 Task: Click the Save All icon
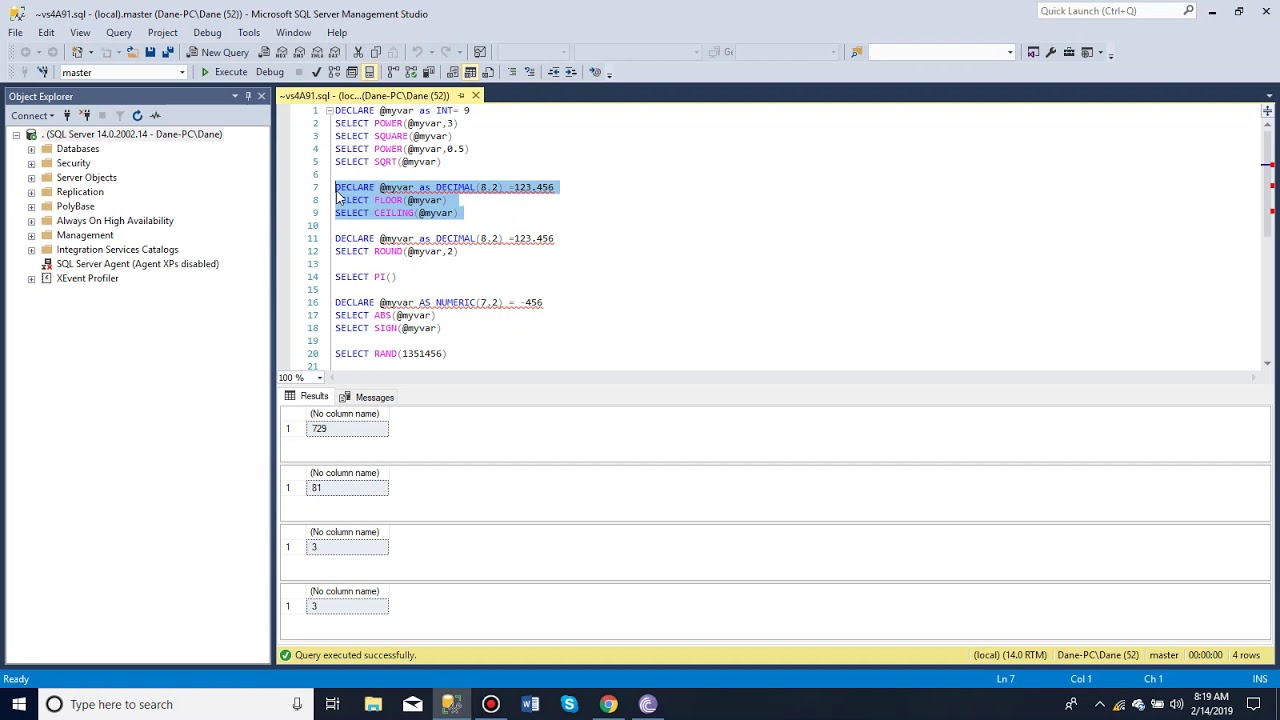coord(168,52)
